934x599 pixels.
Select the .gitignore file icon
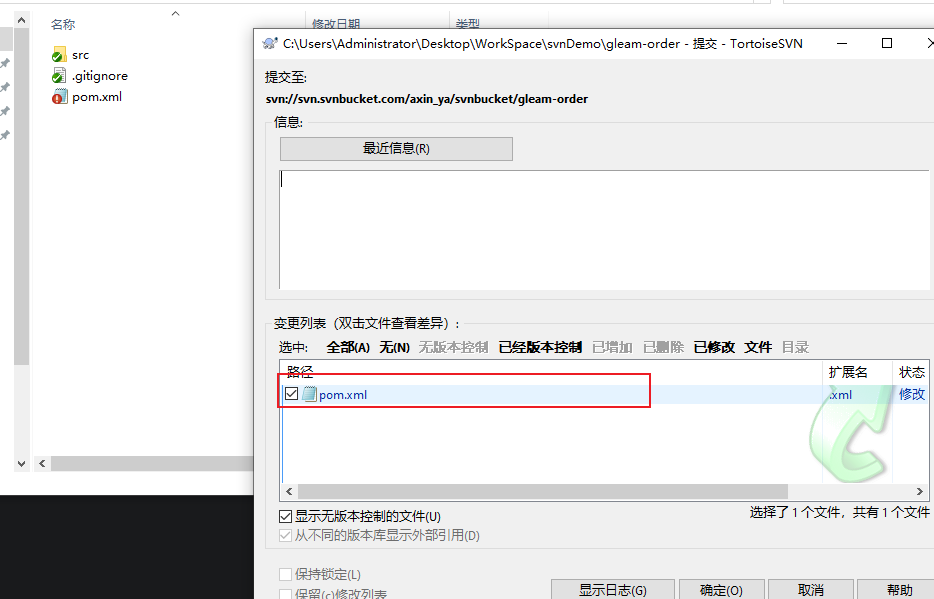tap(59, 76)
